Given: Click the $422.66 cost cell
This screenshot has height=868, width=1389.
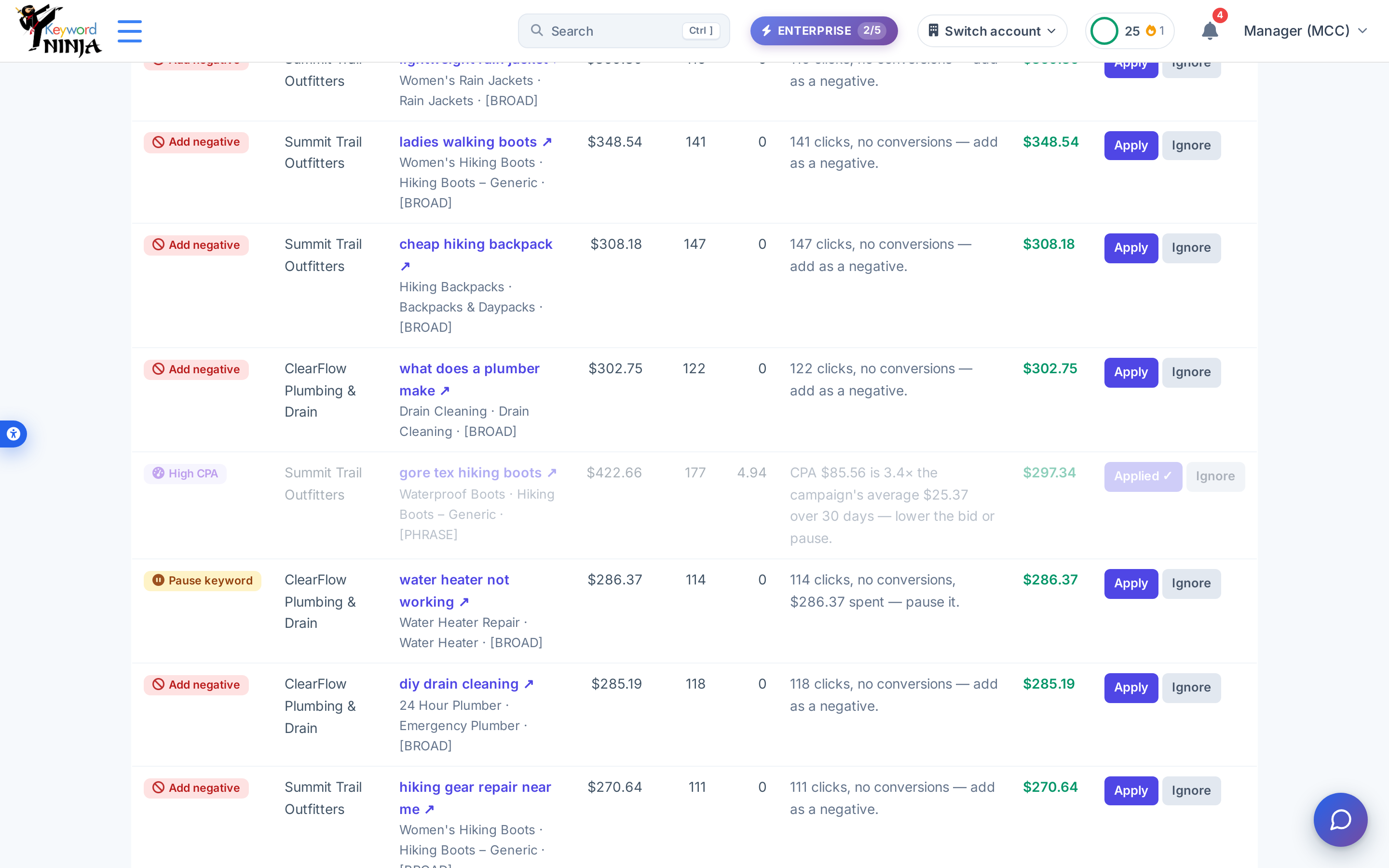Looking at the screenshot, I should tap(614, 473).
